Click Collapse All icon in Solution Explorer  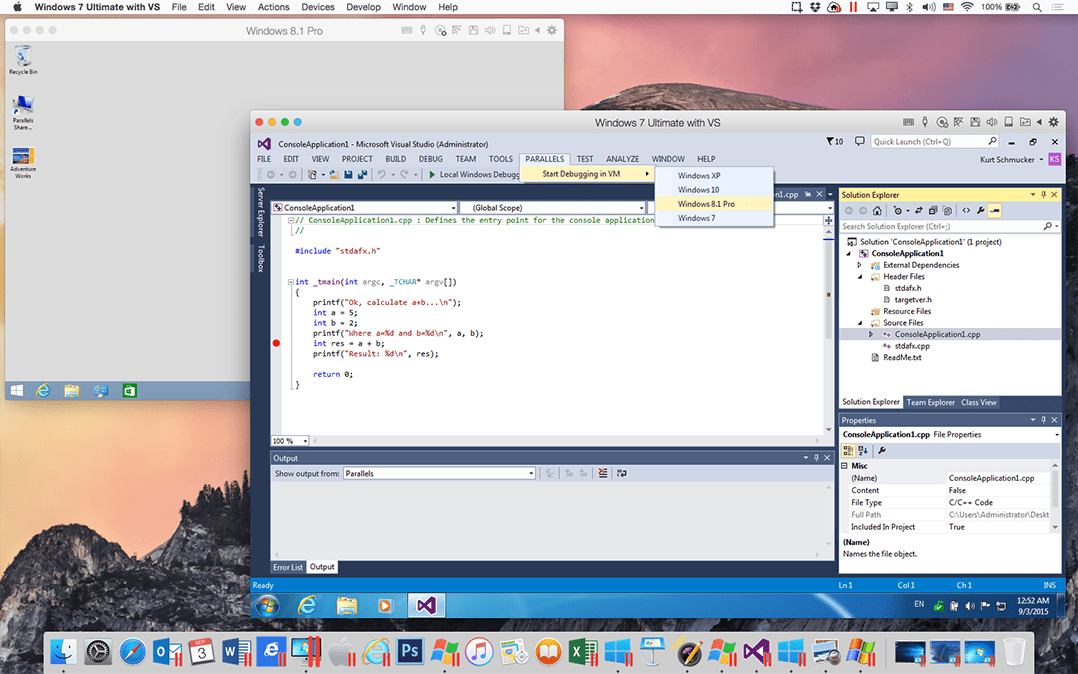point(933,210)
